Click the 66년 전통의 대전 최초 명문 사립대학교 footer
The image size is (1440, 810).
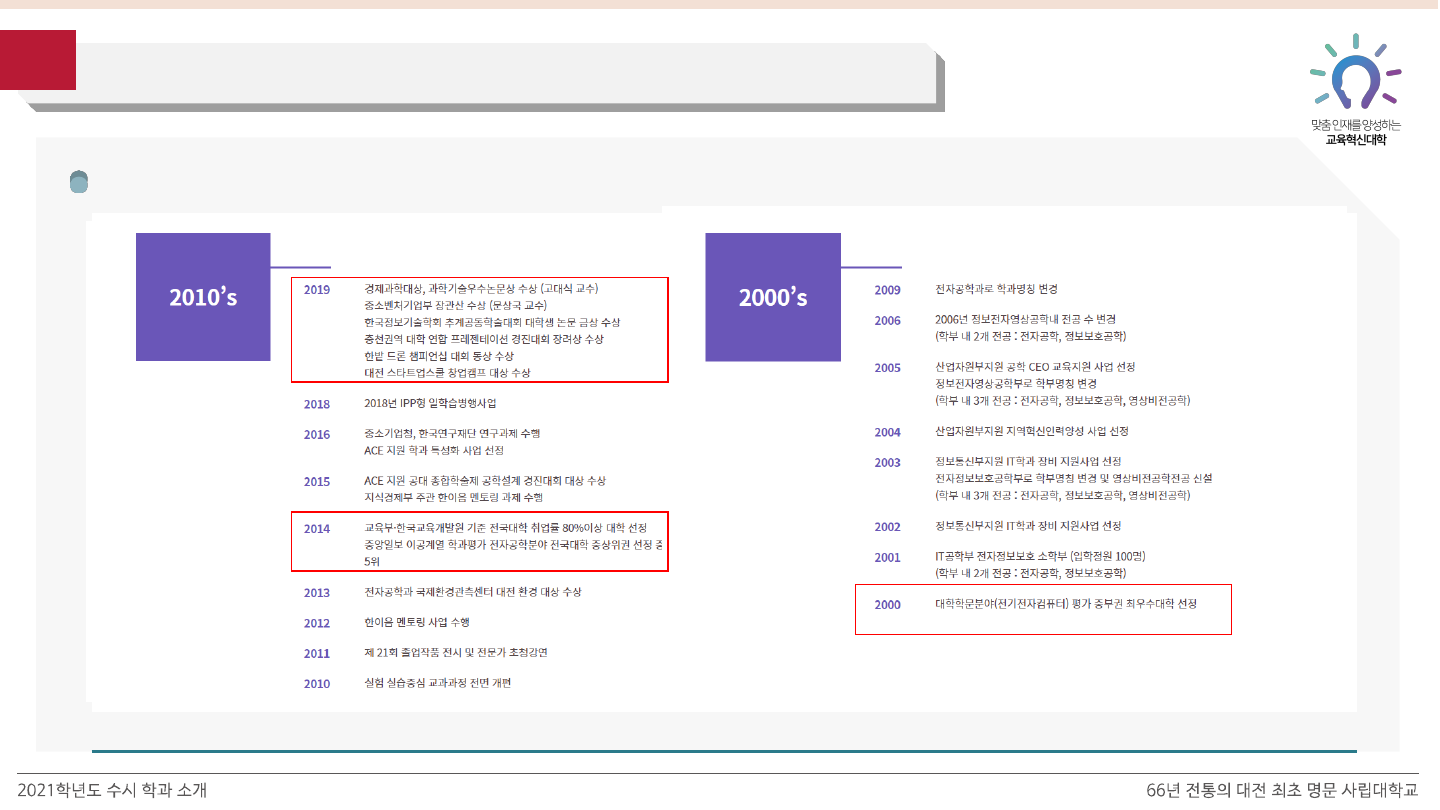point(1282,791)
